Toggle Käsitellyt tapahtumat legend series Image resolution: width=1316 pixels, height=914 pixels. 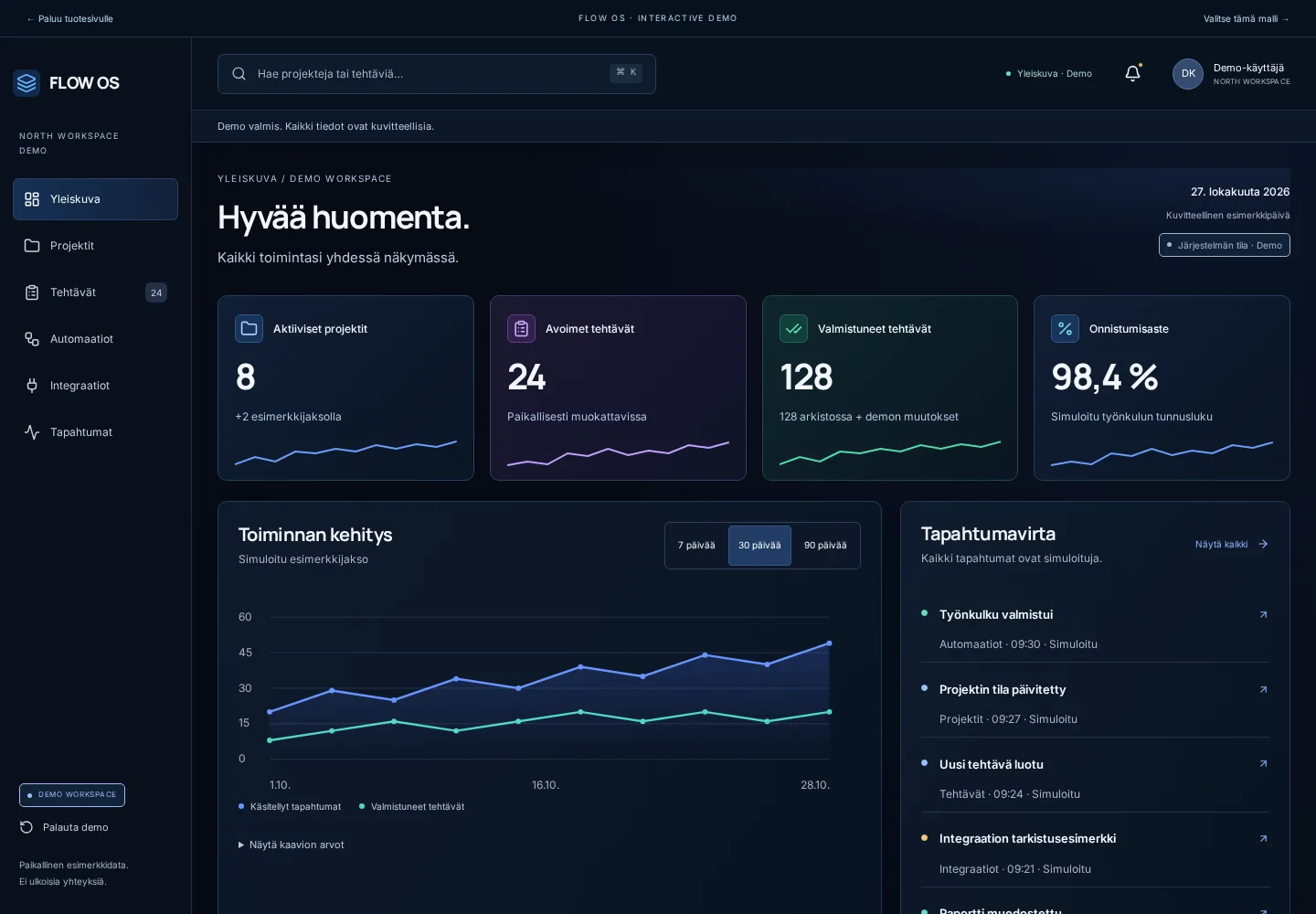tap(290, 807)
